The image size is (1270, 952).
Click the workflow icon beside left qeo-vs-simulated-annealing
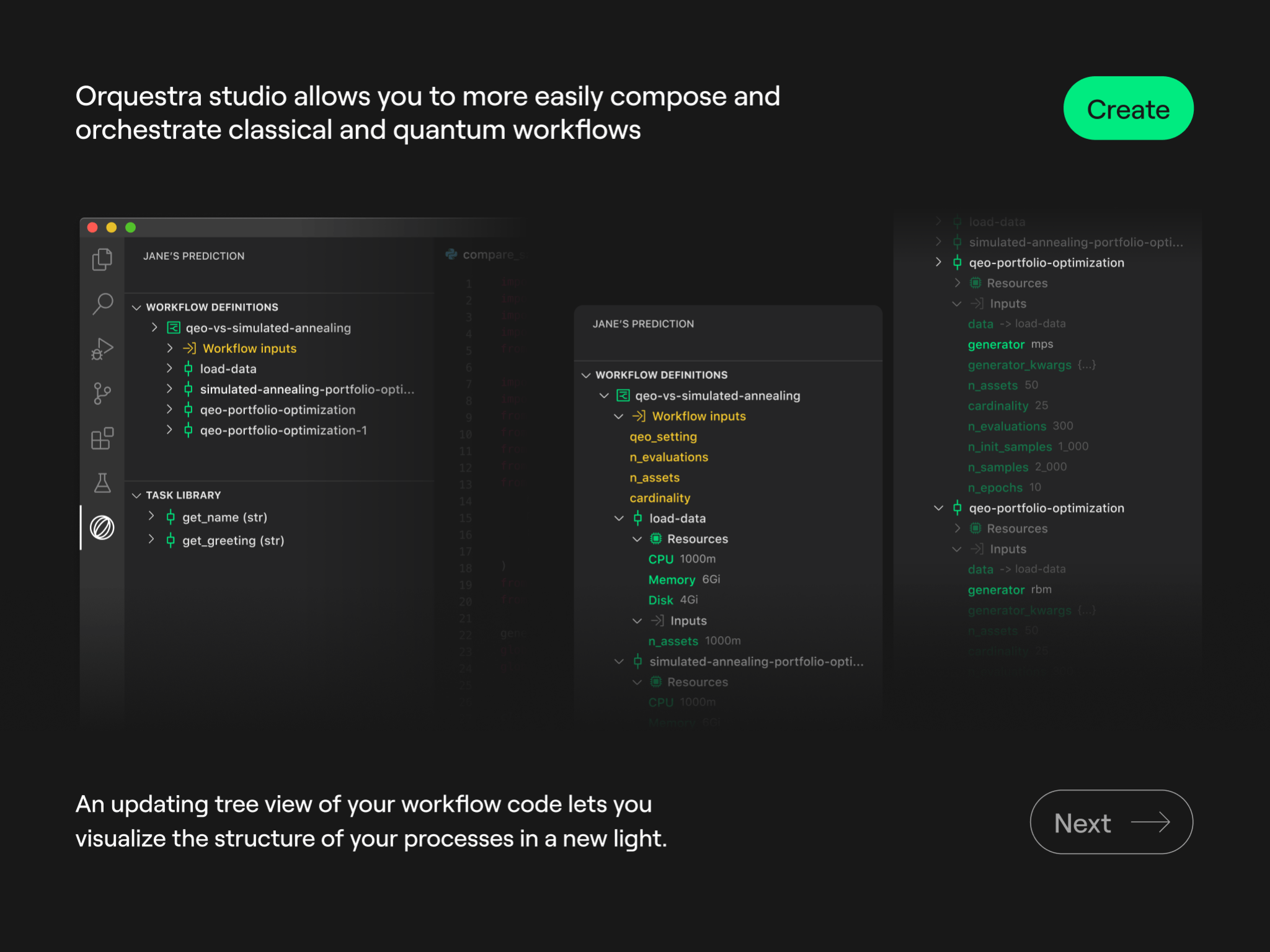[x=174, y=327]
